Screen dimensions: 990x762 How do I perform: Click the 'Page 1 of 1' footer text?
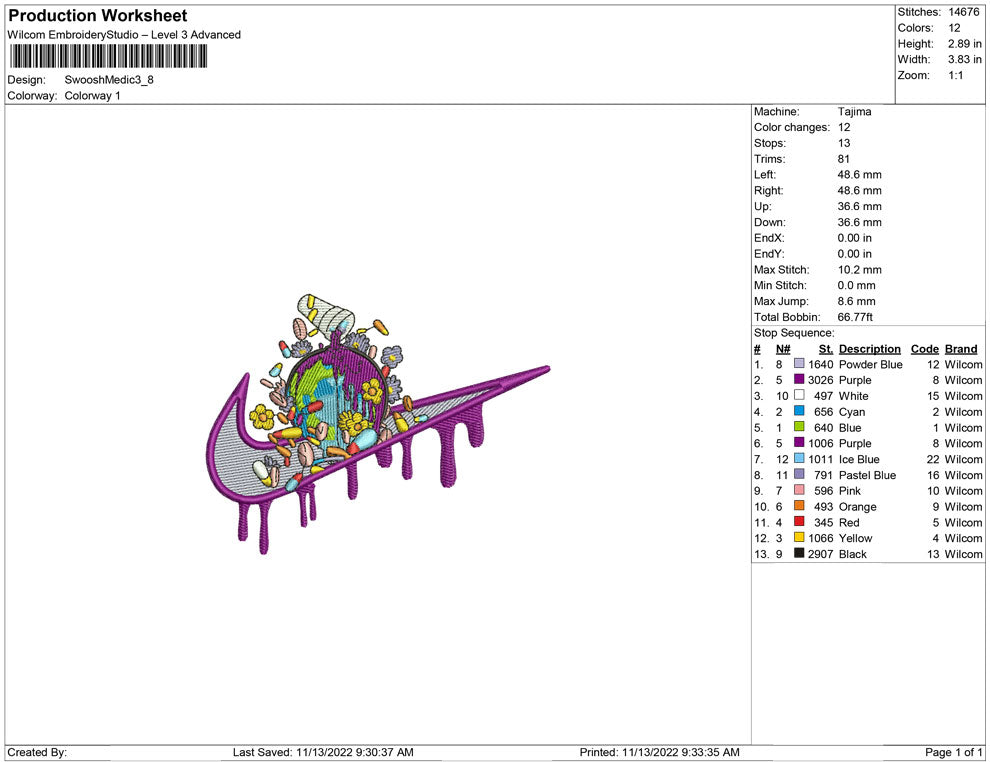953,752
